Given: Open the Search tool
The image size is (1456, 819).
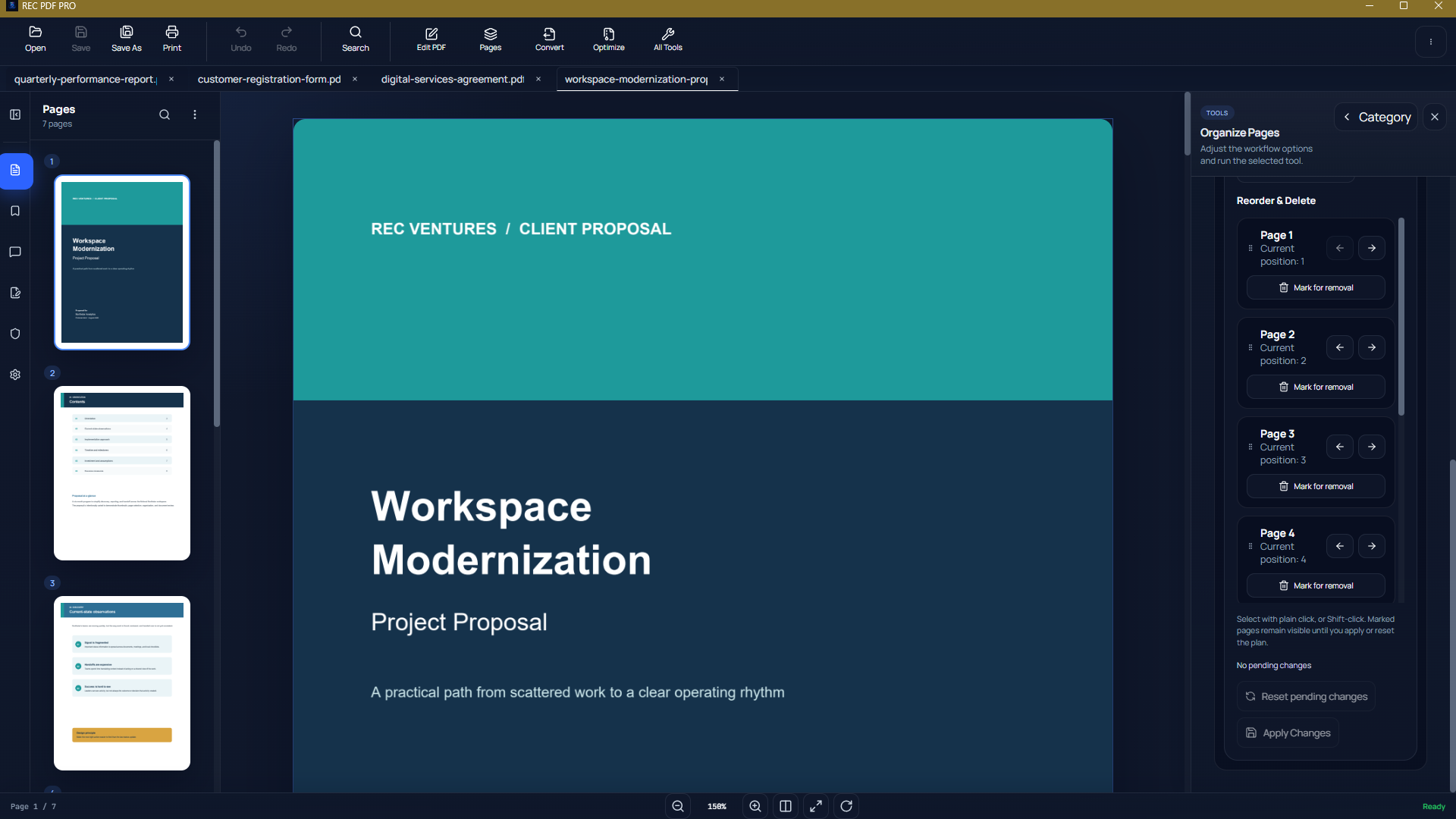Looking at the screenshot, I should pos(356,39).
